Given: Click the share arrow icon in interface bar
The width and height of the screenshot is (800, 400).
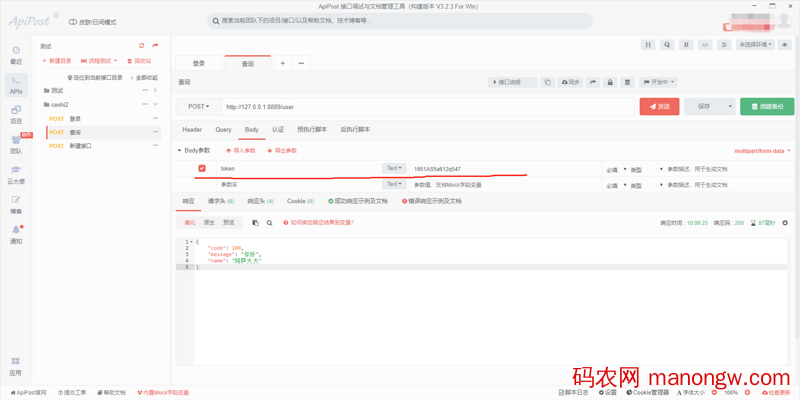Looking at the screenshot, I should point(593,82).
